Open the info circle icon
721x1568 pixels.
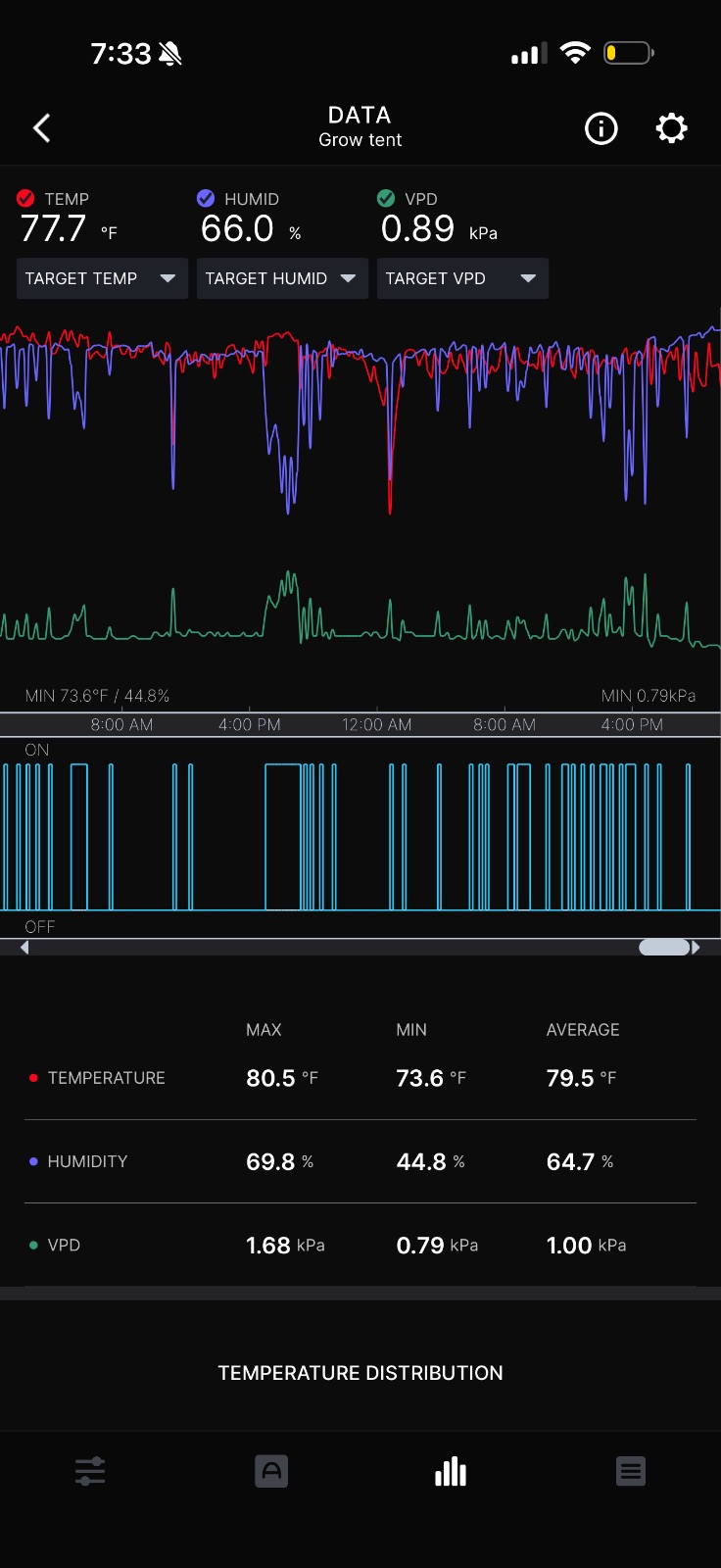pyautogui.click(x=601, y=128)
